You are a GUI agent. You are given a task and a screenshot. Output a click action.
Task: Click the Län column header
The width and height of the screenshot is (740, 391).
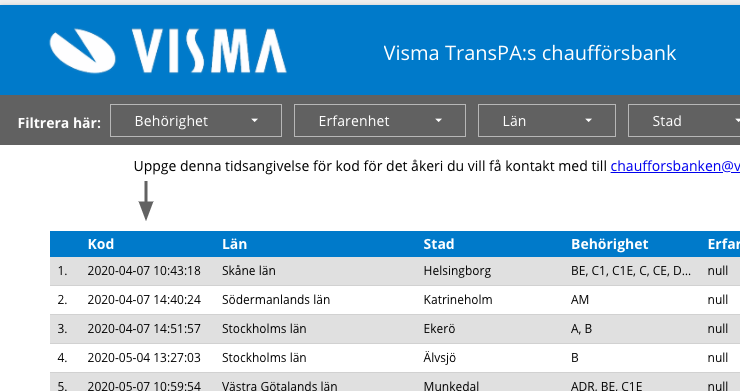(x=235, y=244)
